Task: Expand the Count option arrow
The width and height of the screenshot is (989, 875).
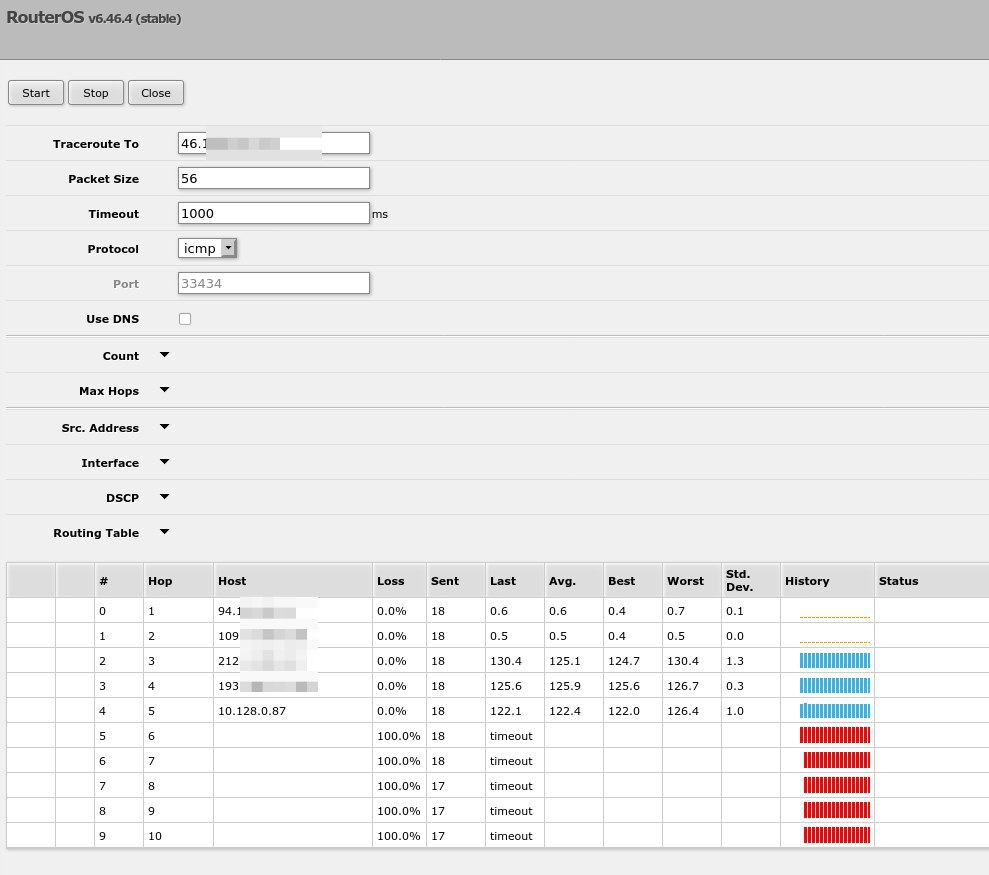Action: [165, 355]
